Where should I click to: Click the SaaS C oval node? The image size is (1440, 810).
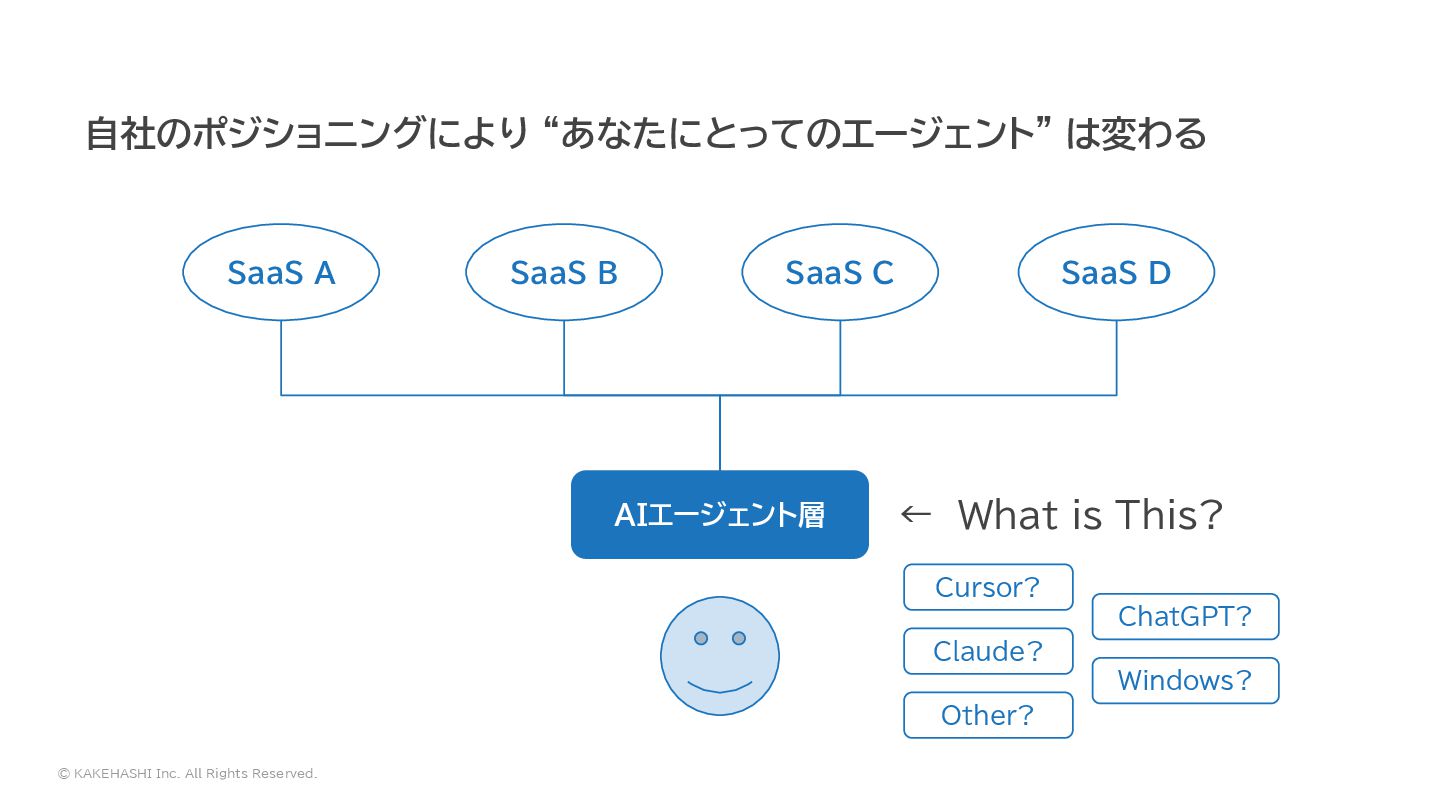point(840,272)
